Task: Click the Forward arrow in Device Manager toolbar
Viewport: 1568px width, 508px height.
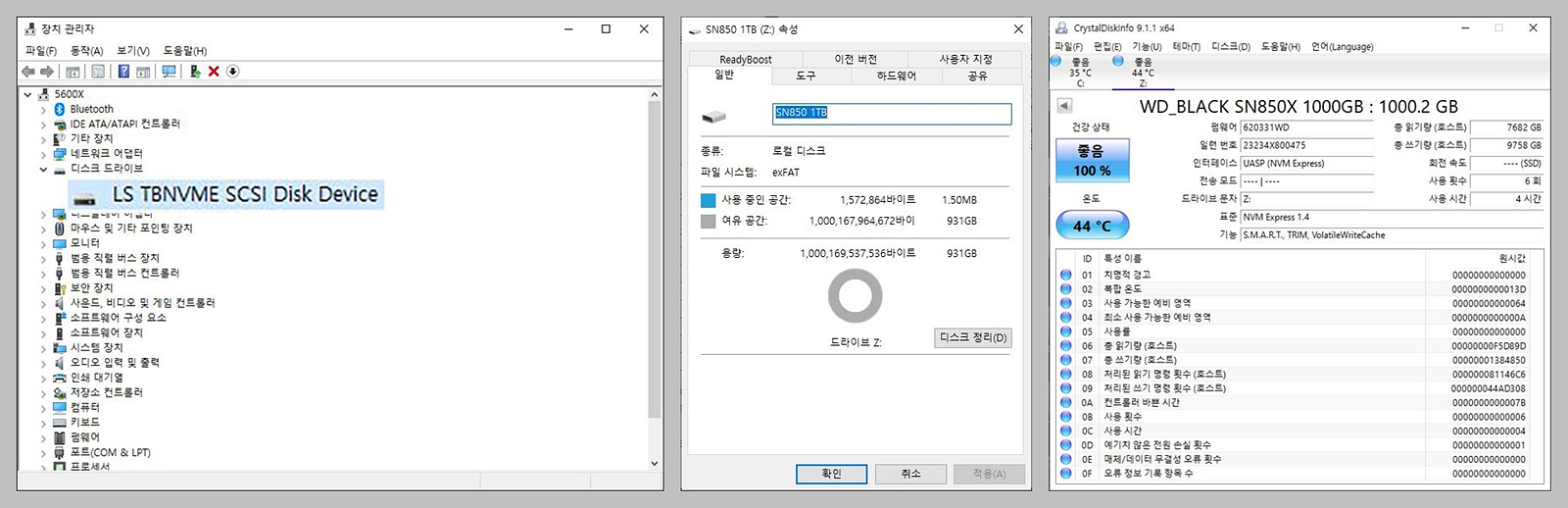Action: 47,72
